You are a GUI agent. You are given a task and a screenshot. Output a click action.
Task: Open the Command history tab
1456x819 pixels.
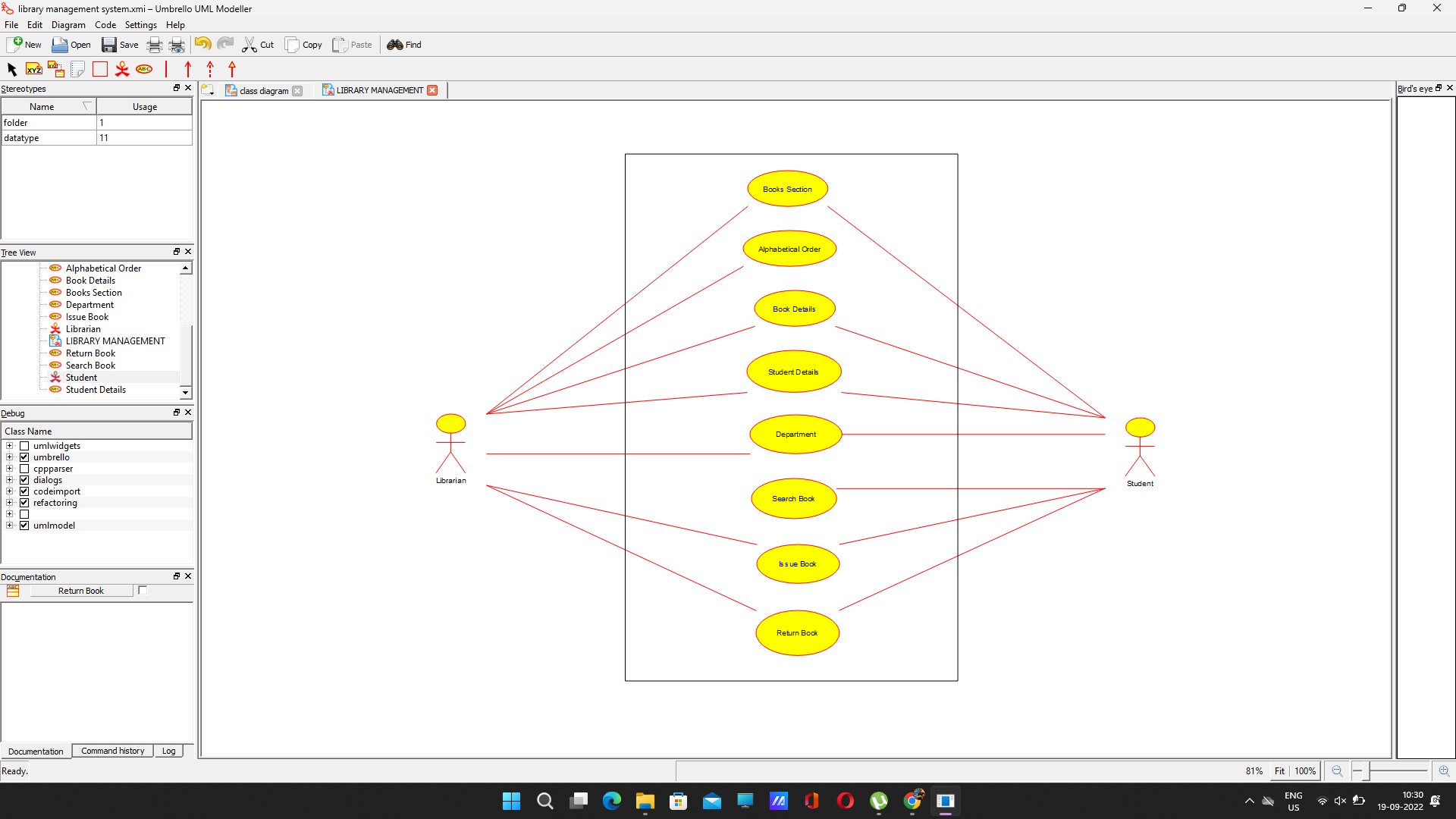(x=112, y=751)
